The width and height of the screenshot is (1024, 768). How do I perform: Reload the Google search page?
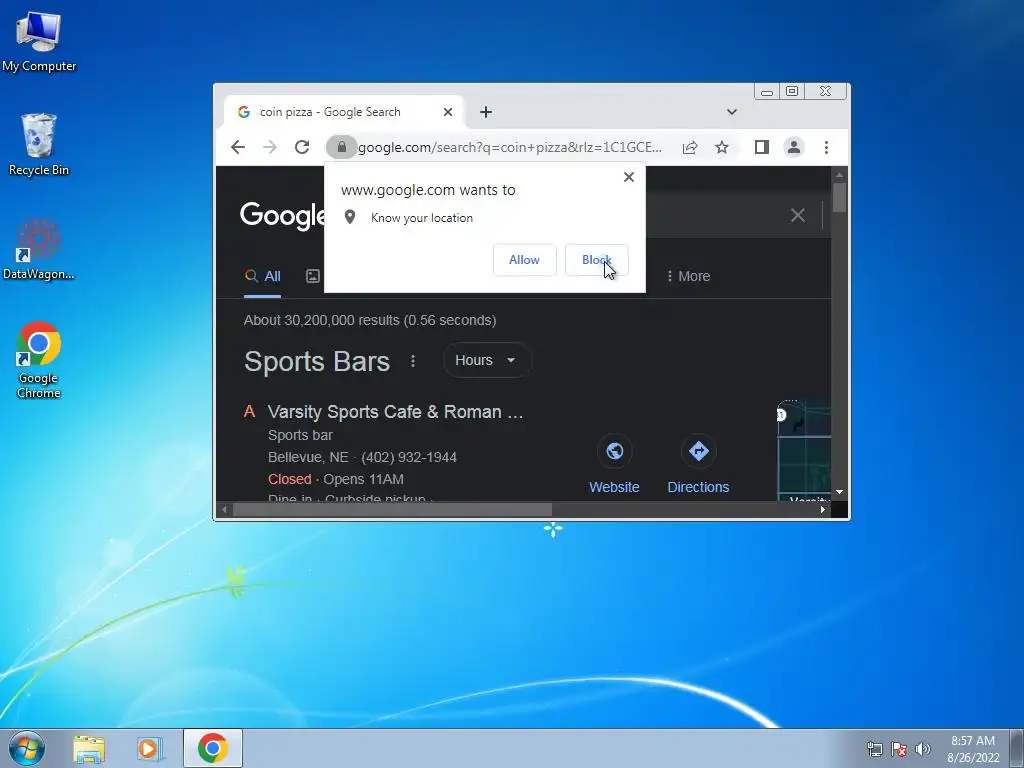tap(302, 147)
